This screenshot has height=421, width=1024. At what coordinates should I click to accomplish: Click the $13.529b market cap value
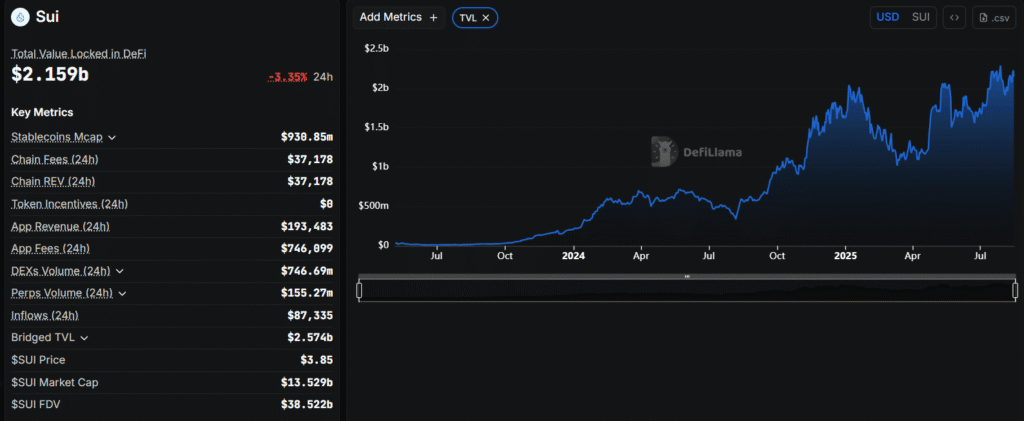[306, 382]
